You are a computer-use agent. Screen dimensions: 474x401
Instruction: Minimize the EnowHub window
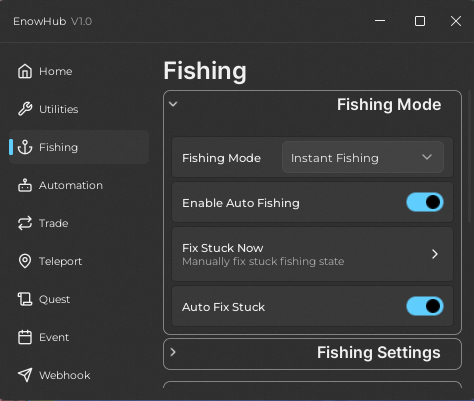coord(380,21)
